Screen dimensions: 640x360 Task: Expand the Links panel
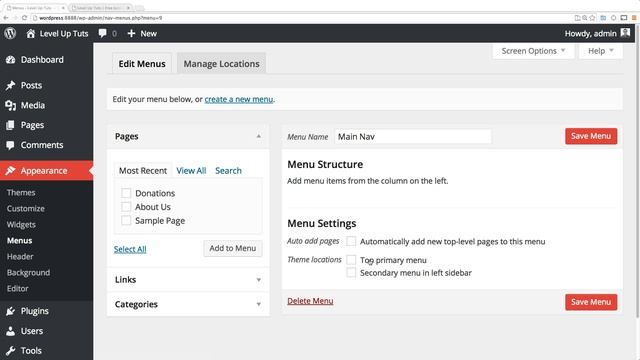click(x=188, y=280)
